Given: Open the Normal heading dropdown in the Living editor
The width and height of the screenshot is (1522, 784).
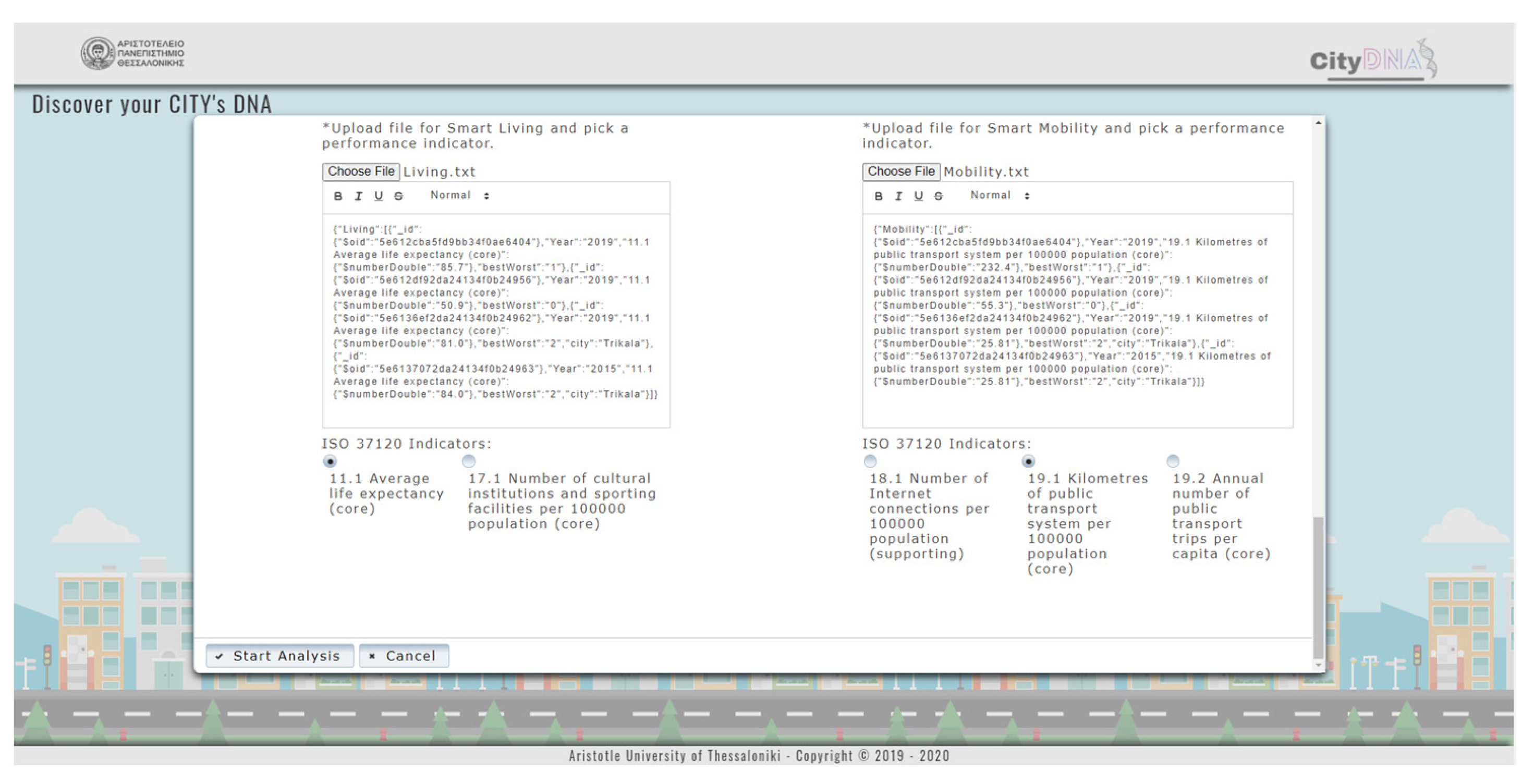Looking at the screenshot, I should 459,195.
